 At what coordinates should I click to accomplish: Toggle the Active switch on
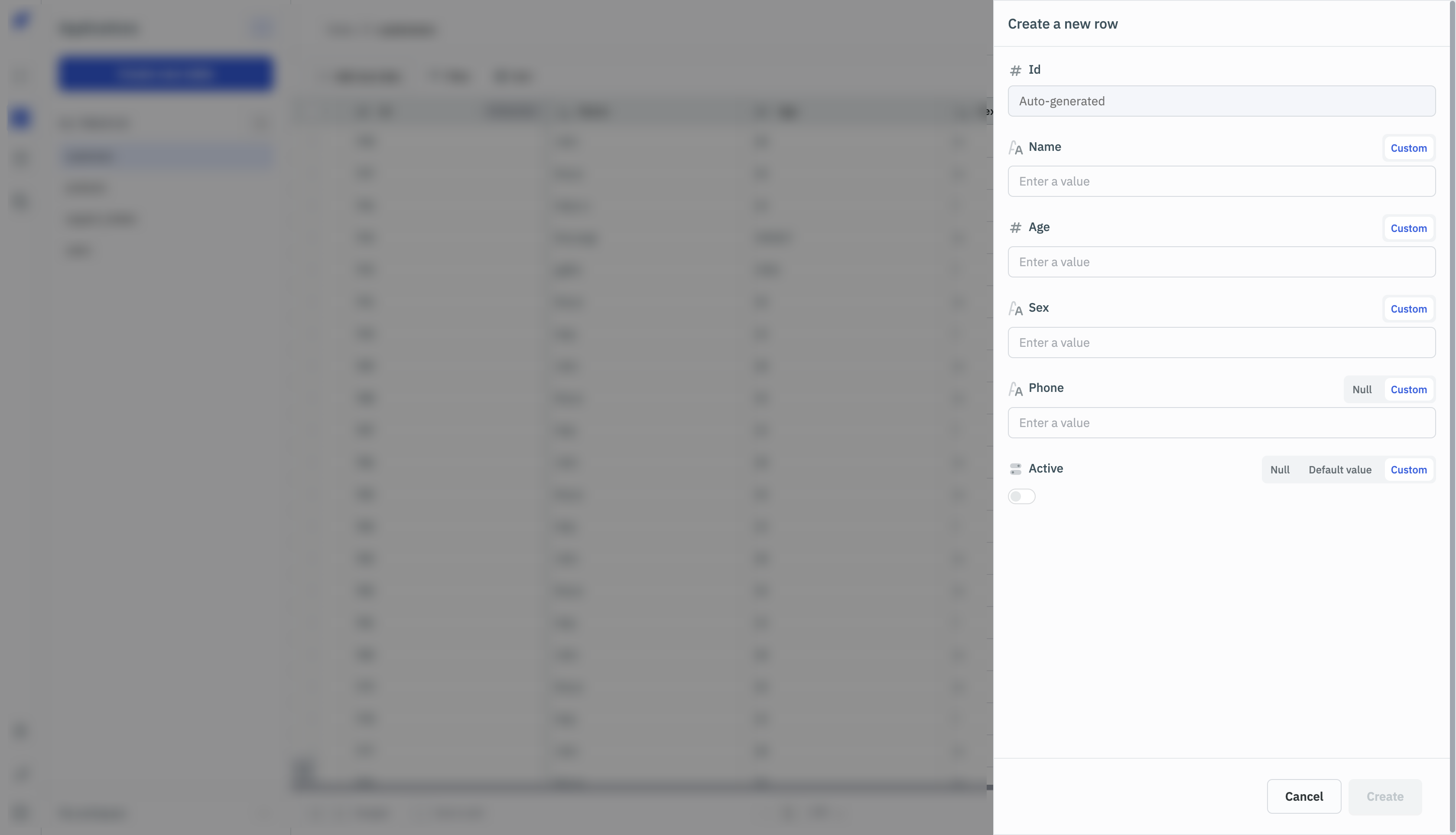tap(1021, 496)
